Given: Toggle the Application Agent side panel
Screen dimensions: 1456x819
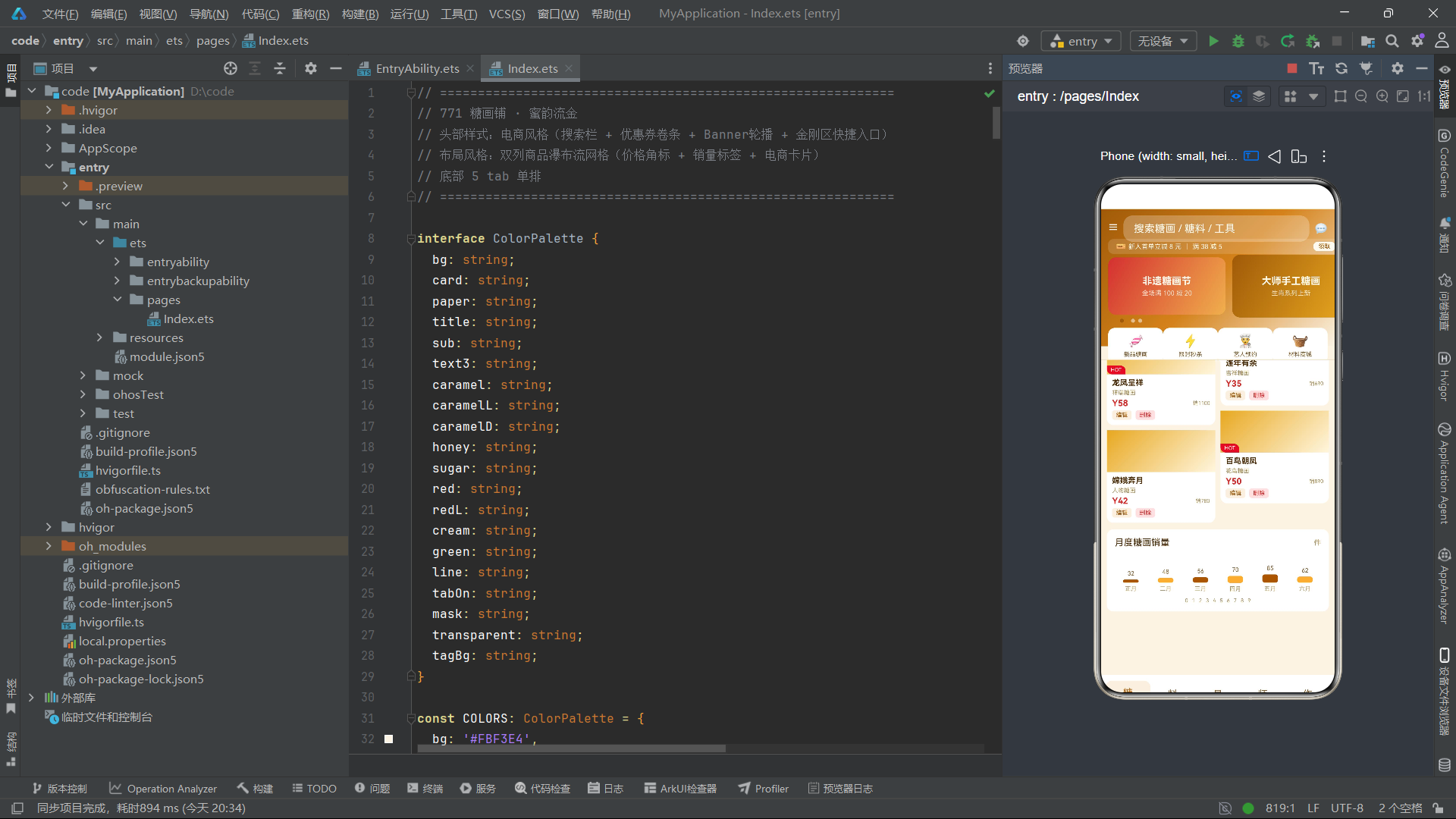Looking at the screenshot, I should tap(1444, 473).
